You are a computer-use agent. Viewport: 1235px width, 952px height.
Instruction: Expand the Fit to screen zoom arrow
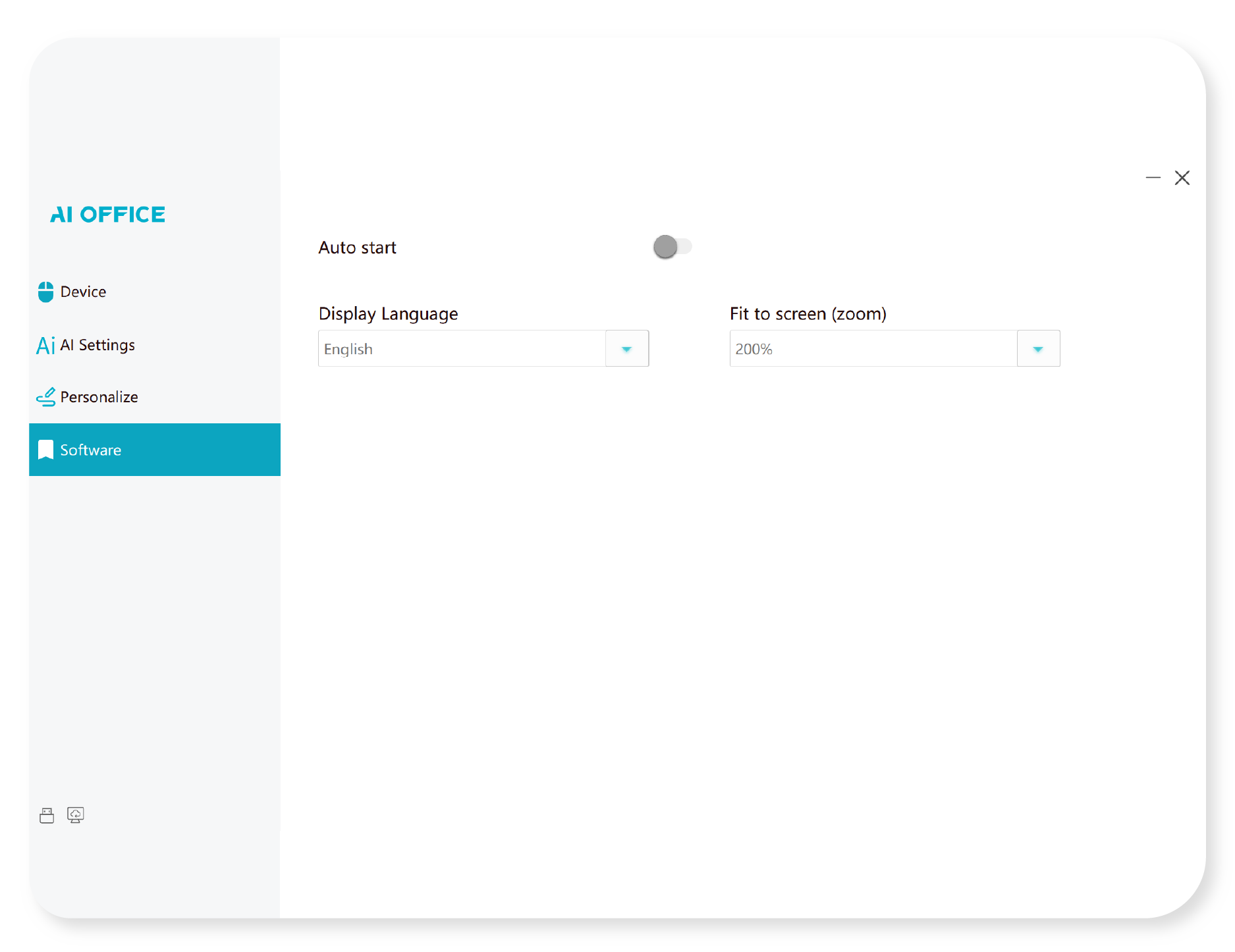pos(1038,349)
